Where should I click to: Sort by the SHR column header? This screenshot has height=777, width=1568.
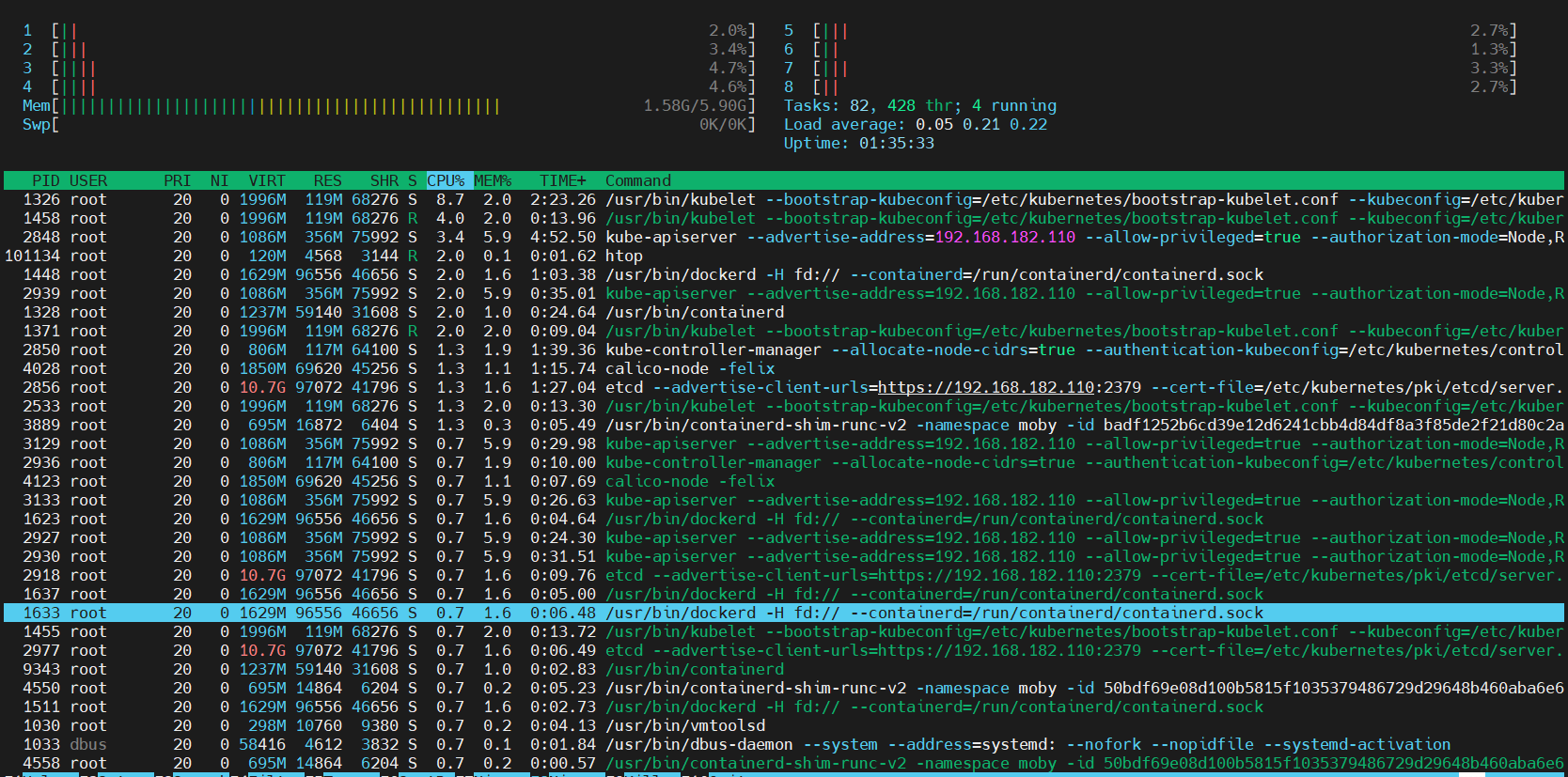tap(384, 180)
